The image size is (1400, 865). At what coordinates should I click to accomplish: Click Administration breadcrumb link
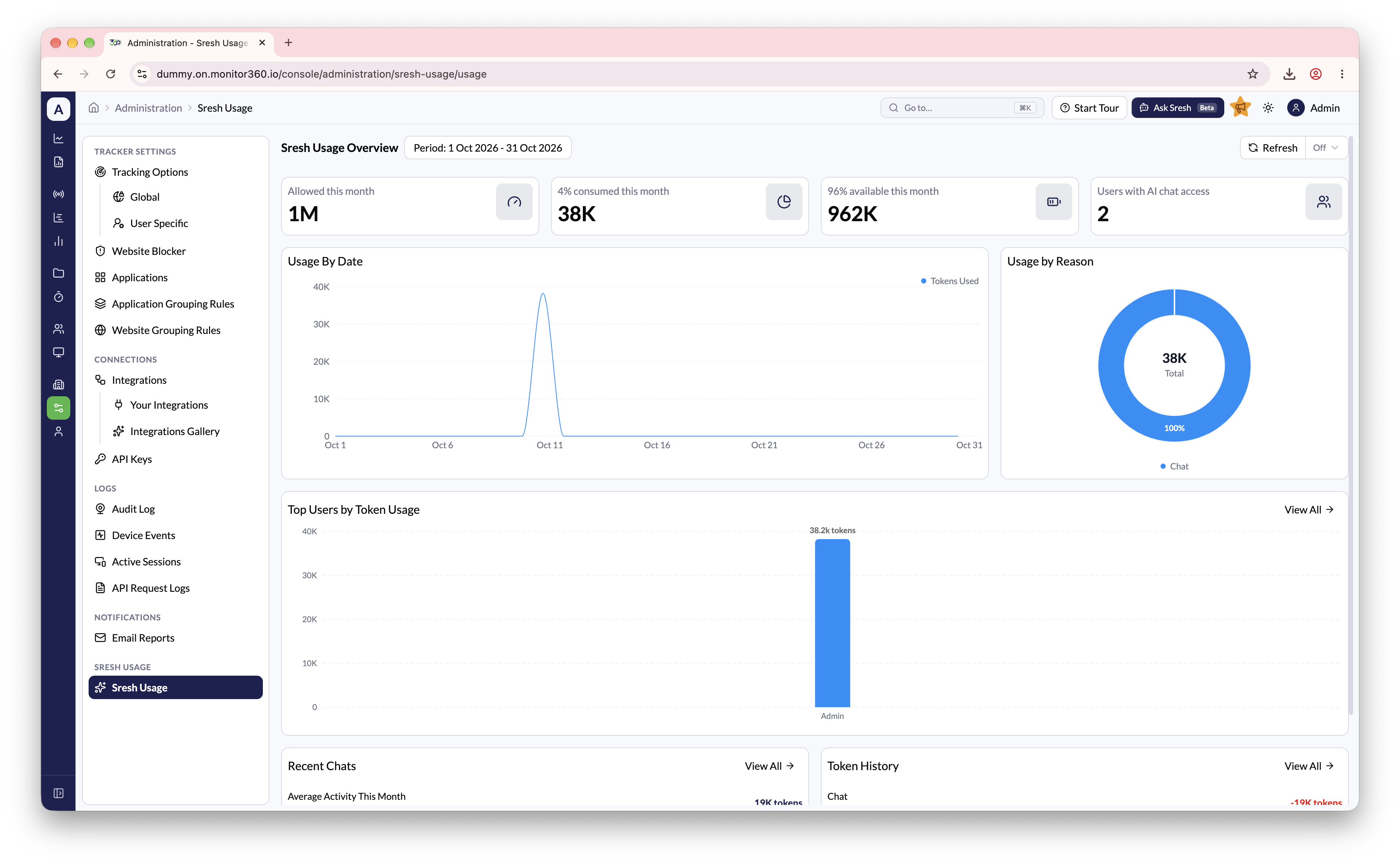148,108
